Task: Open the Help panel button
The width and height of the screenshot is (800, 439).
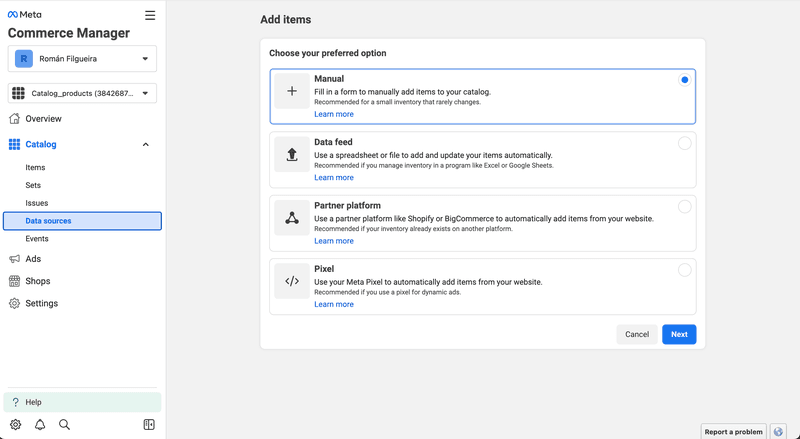Action: (x=82, y=402)
